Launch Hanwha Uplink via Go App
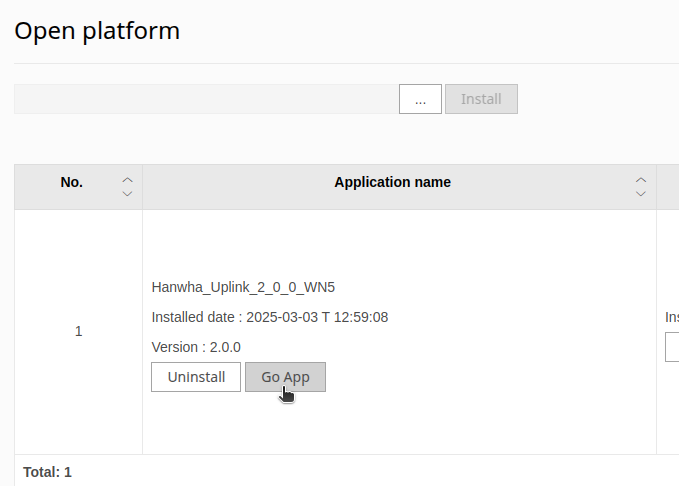Screen dimensions: 679x486 point(285,377)
